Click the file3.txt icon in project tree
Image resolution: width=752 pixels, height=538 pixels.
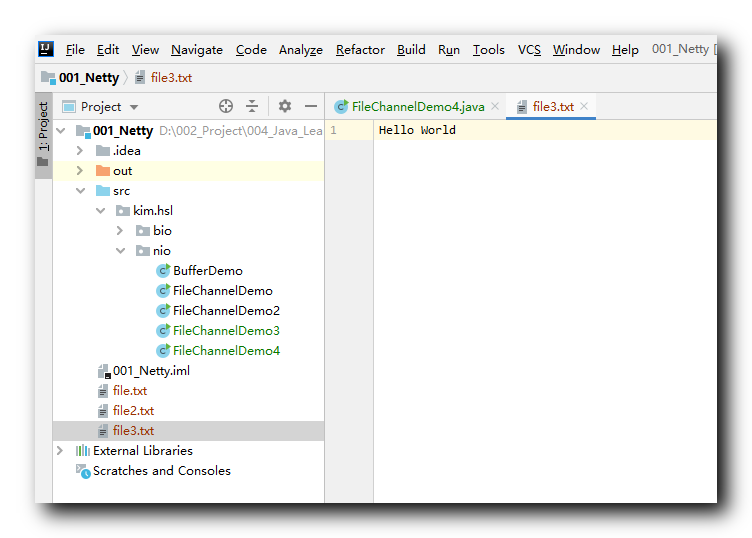[x=103, y=431]
